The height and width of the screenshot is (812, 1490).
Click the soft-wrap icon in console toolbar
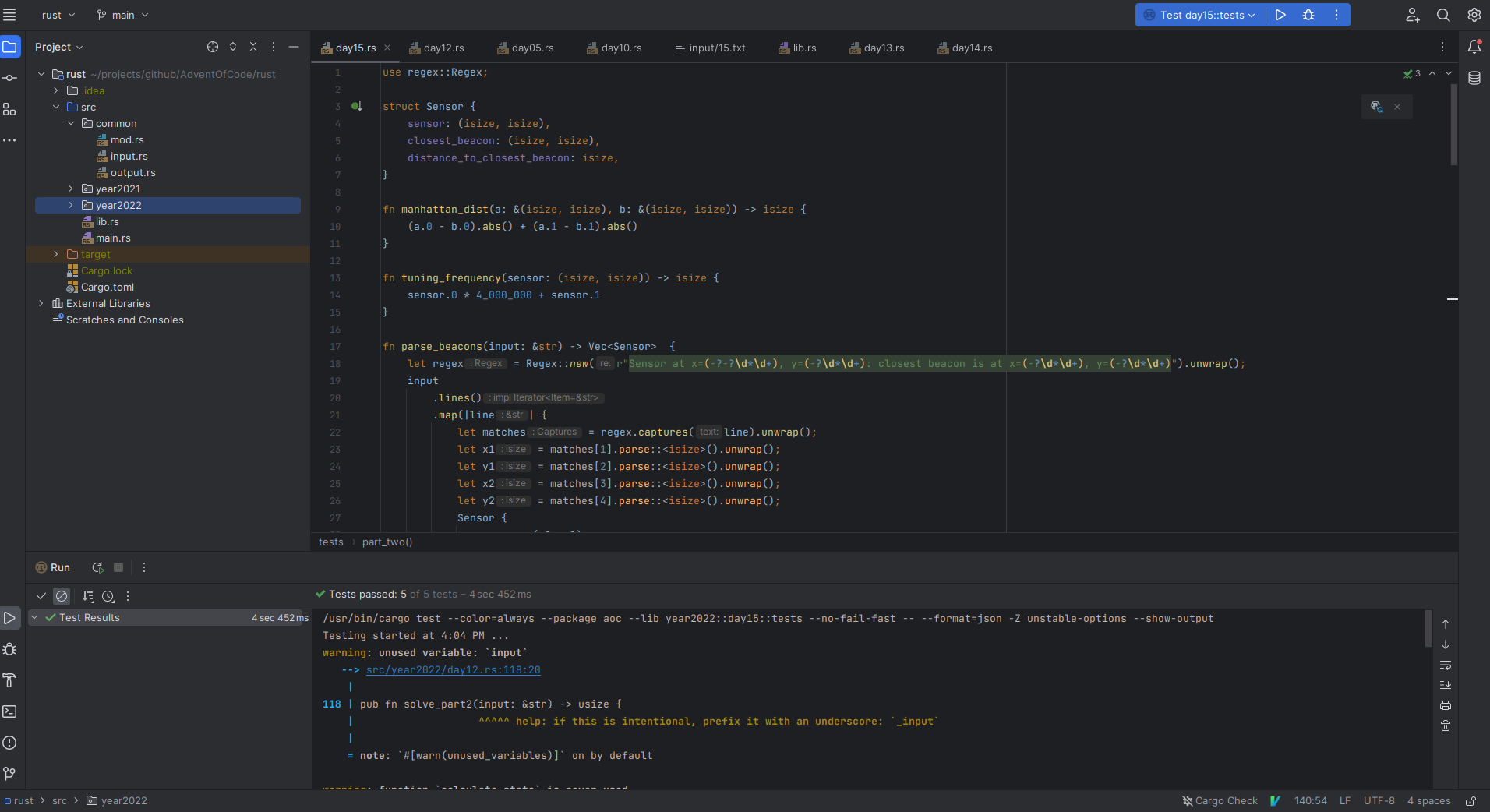[x=1446, y=666]
